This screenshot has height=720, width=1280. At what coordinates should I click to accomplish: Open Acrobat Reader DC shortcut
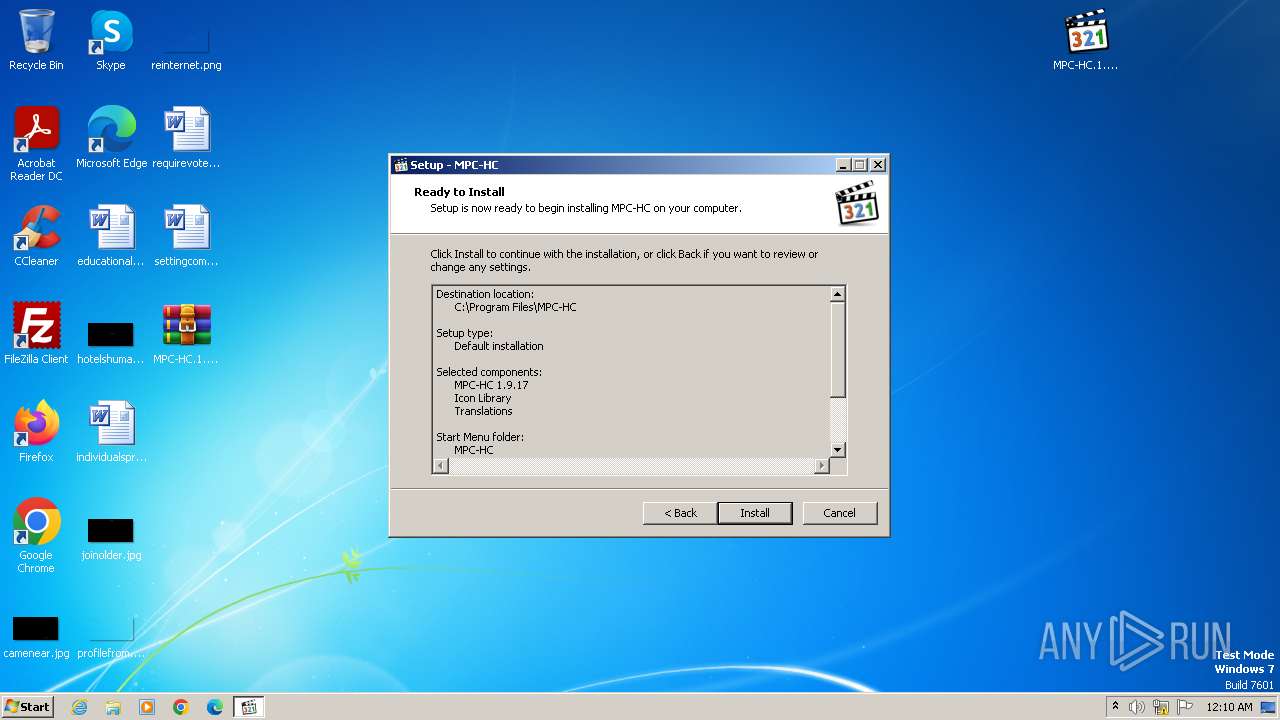pyautogui.click(x=36, y=143)
